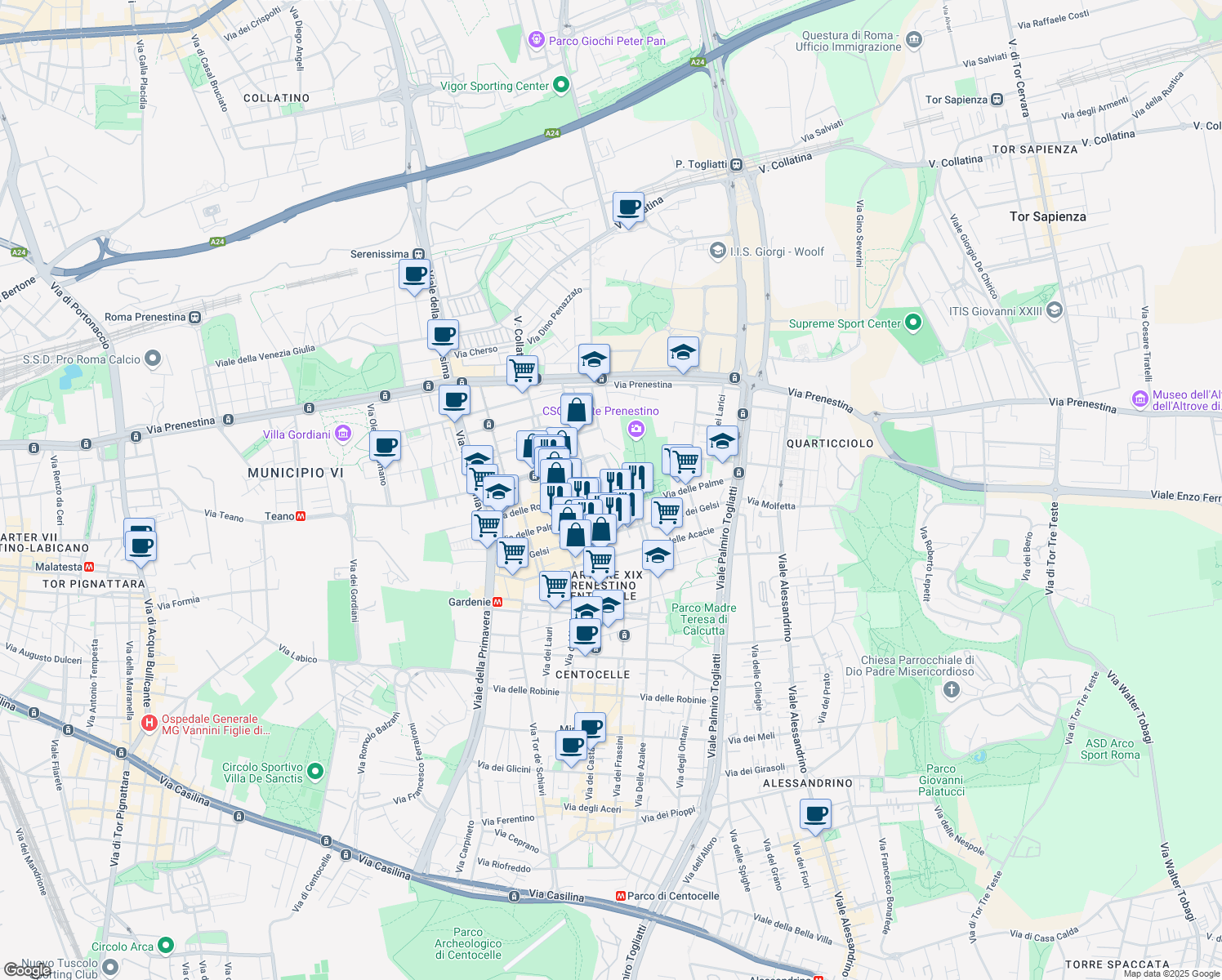Select the Vigor Sporting Center green marker
The image size is (1222, 980).
point(560,83)
